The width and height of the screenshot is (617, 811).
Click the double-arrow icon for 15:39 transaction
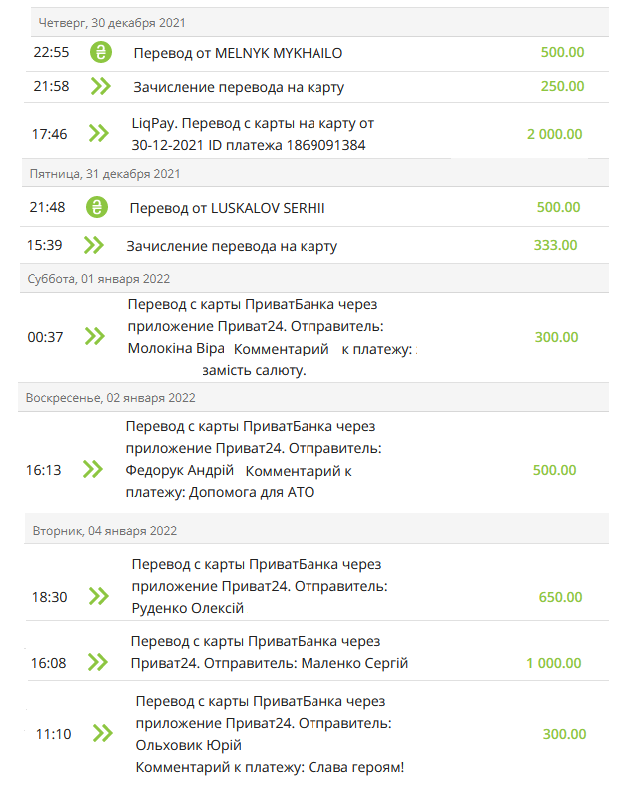pos(94,245)
